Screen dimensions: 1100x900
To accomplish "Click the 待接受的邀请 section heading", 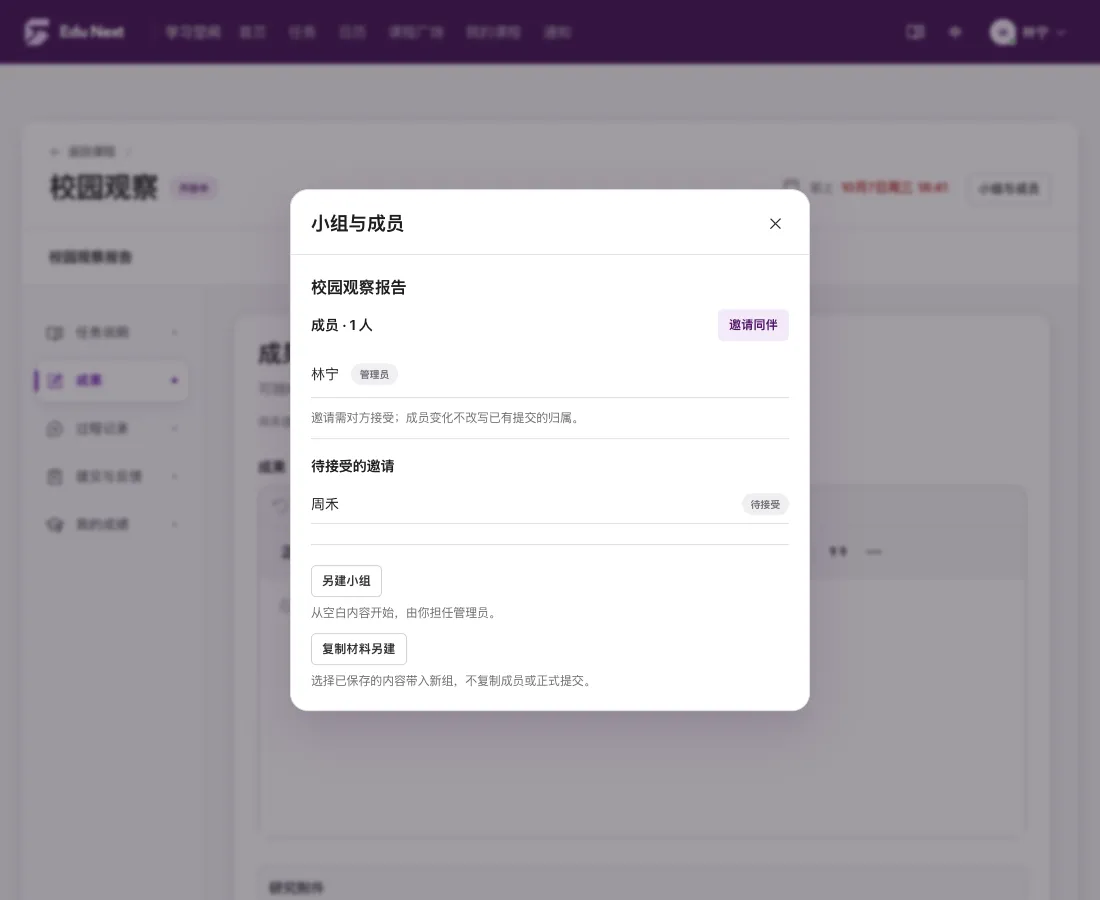I will coord(353,466).
